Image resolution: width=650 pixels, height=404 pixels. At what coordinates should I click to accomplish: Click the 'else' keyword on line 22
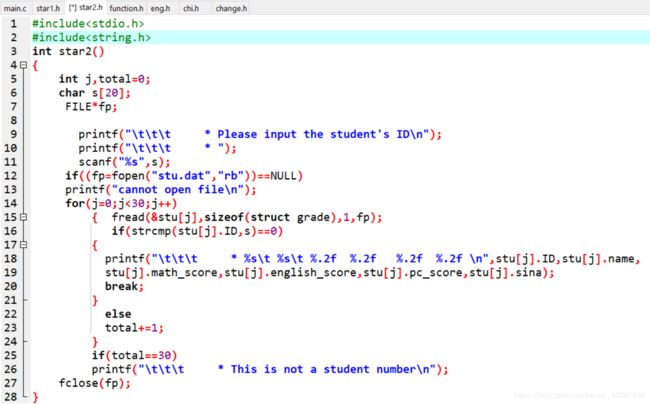pyautogui.click(x=118, y=314)
